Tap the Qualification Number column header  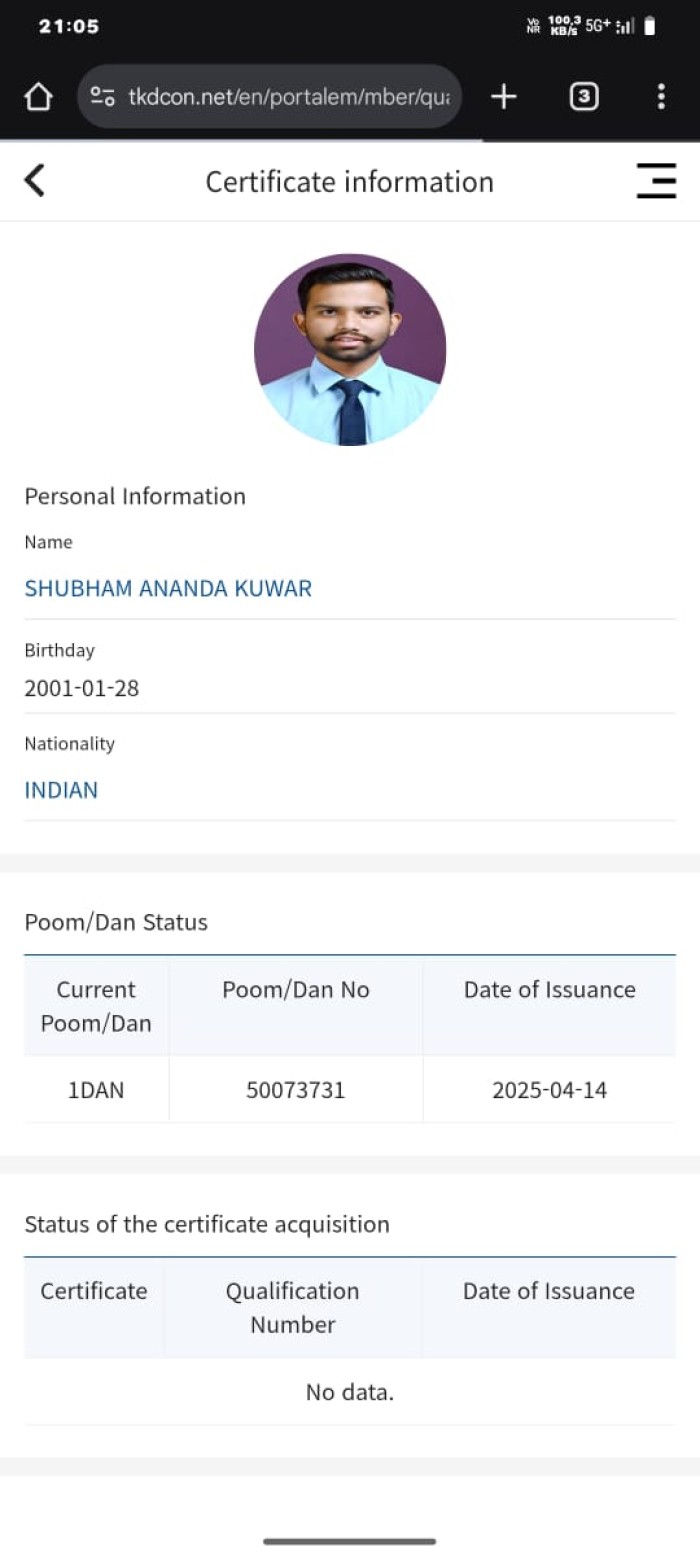pyautogui.click(x=292, y=1307)
